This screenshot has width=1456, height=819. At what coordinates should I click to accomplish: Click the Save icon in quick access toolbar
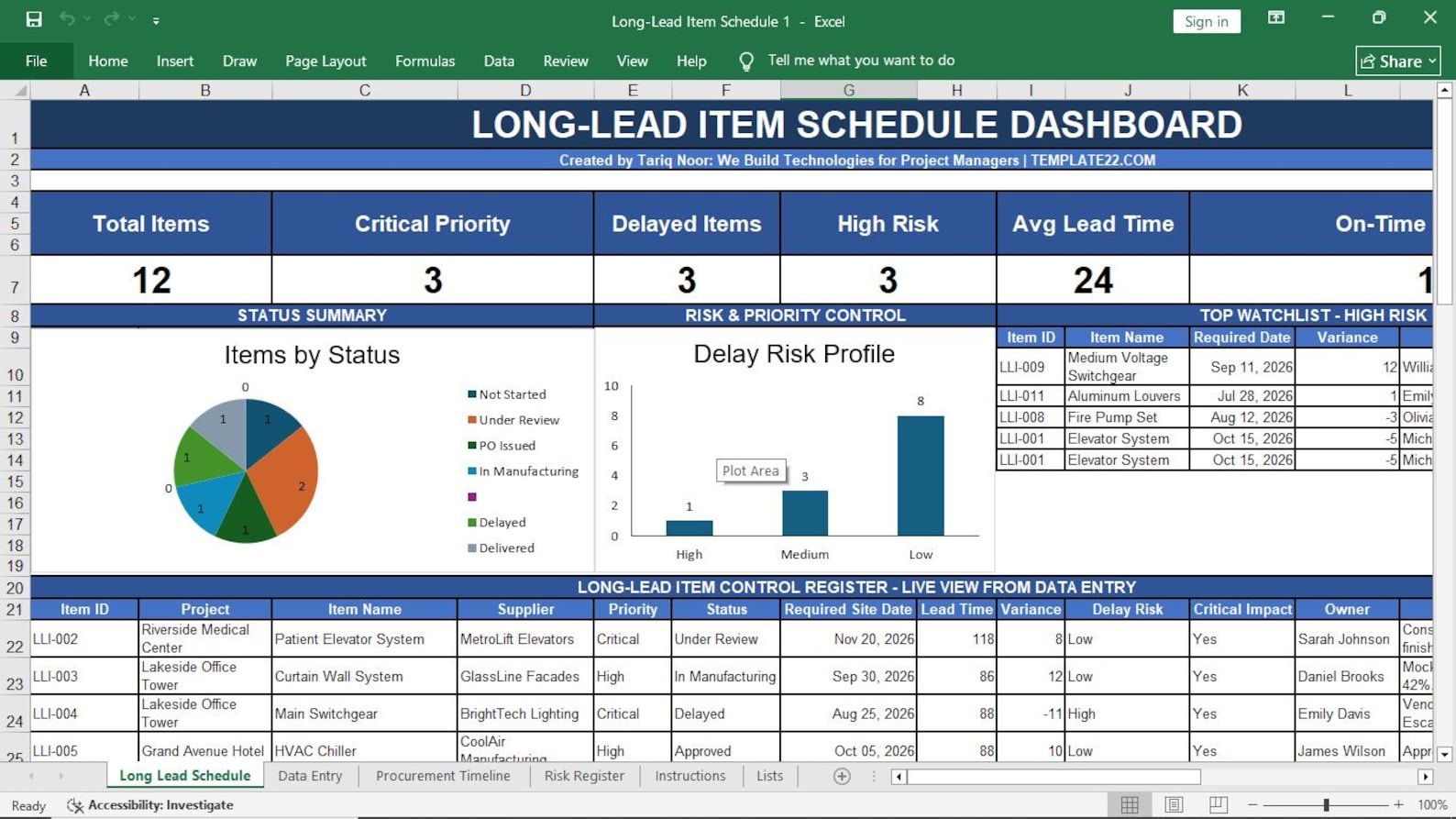click(34, 19)
